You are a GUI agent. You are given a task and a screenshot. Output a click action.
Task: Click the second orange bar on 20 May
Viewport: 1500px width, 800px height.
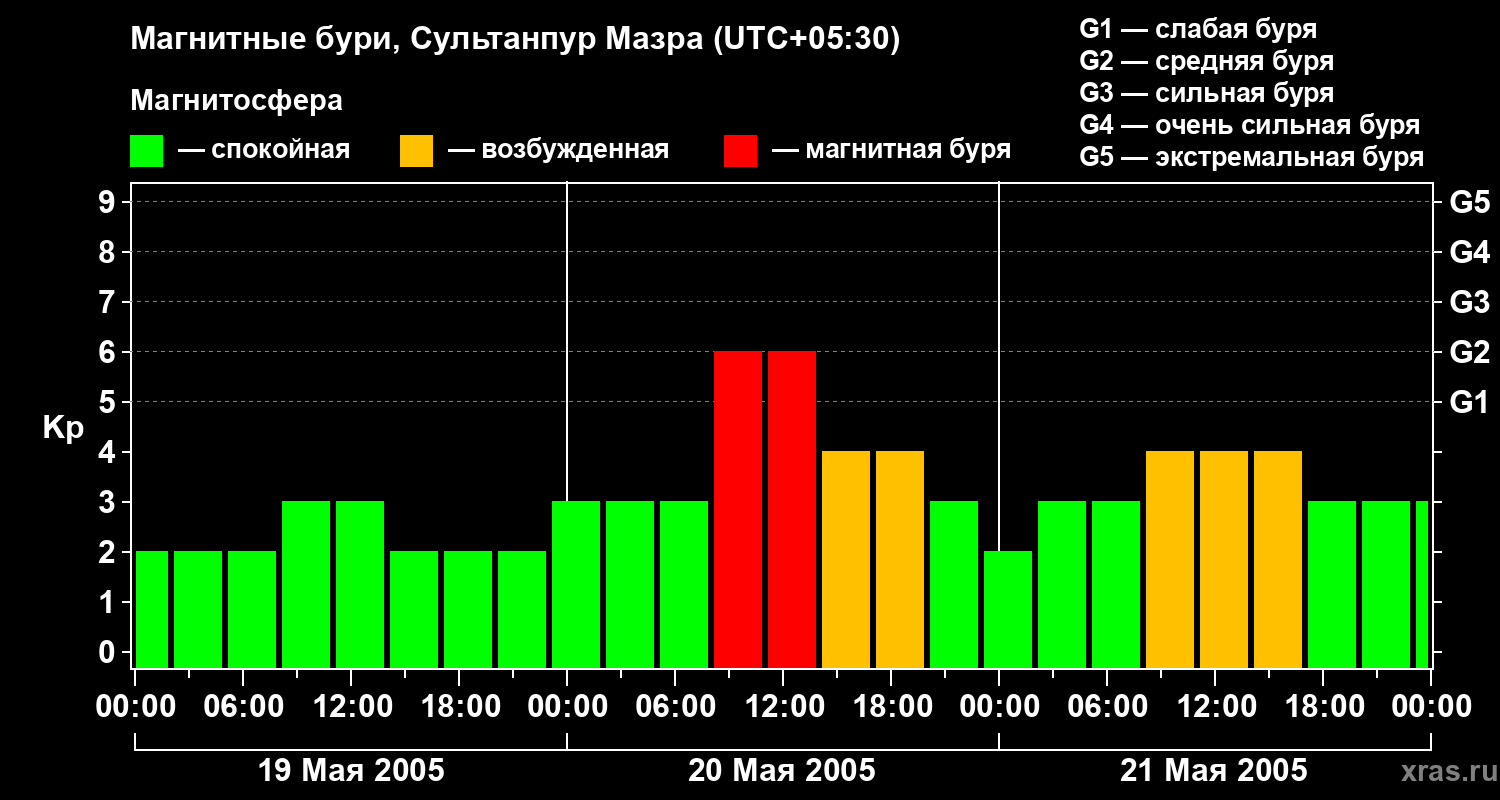click(x=900, y=560)
